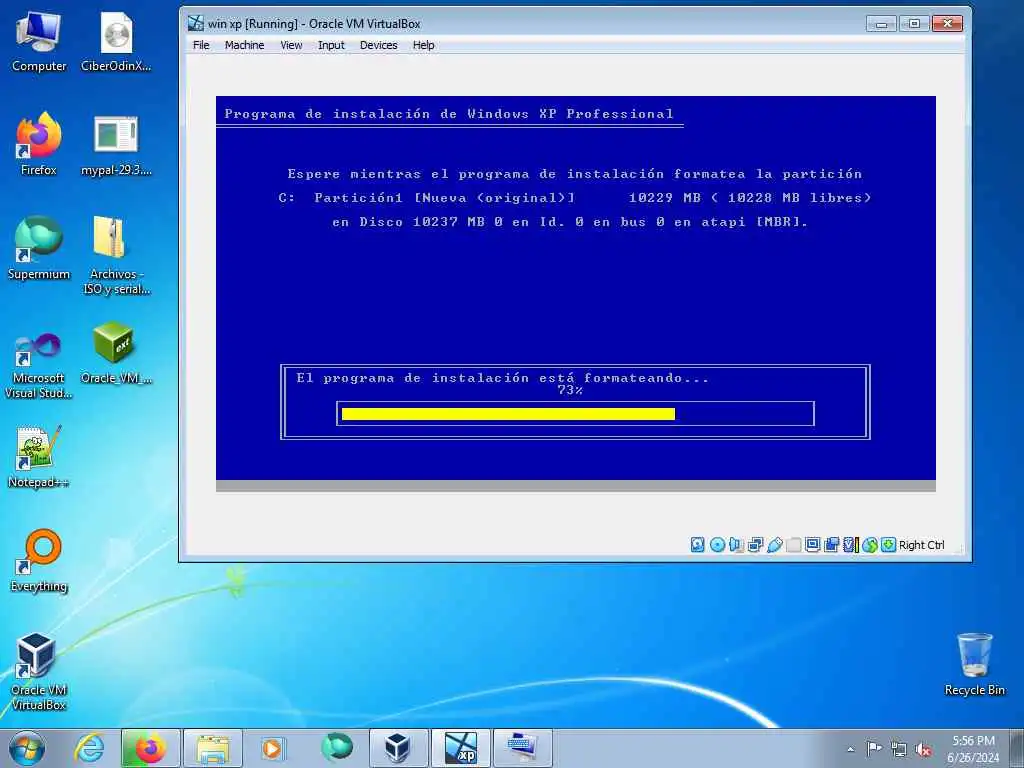Image resolution: width=1024 pixels, height=768 pixels.
Task: Switch to Firefox on the taskbar
Action: click(x=150, y=748)
